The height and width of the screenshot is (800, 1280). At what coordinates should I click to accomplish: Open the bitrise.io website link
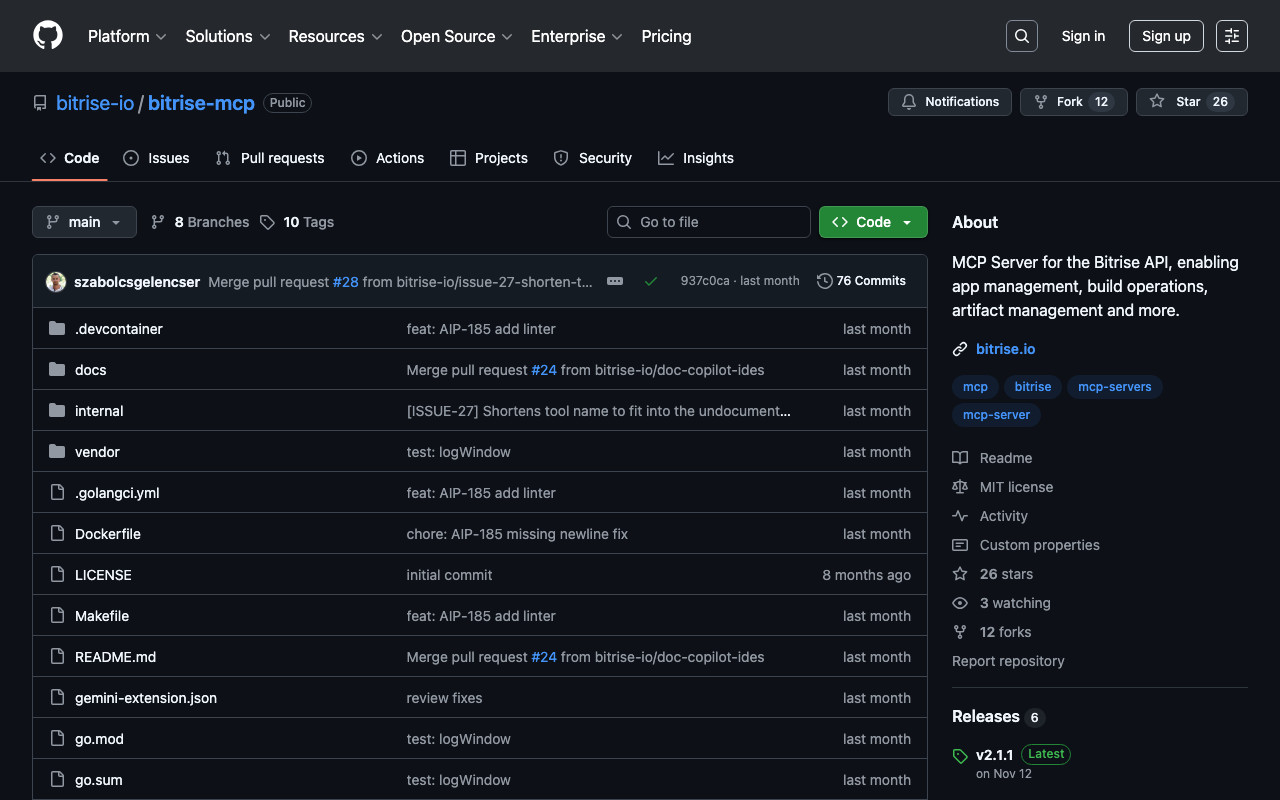(1005, 349)
